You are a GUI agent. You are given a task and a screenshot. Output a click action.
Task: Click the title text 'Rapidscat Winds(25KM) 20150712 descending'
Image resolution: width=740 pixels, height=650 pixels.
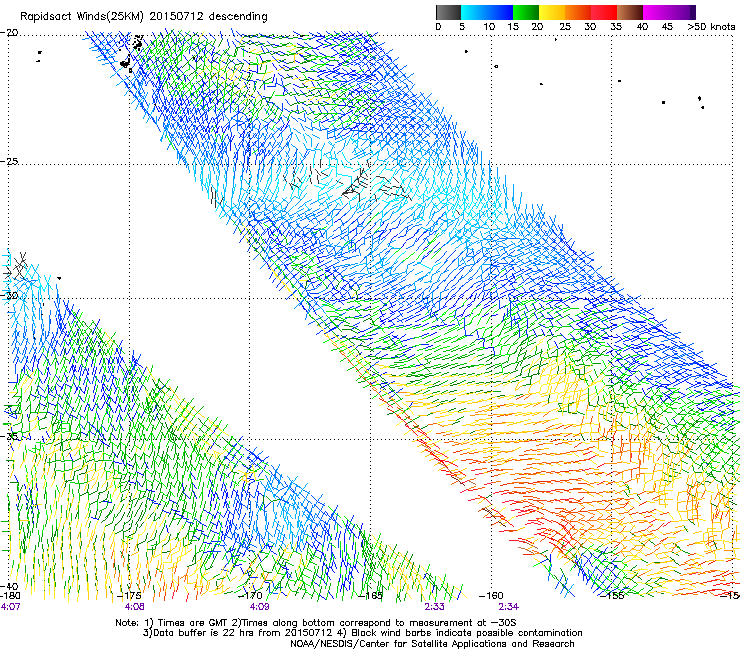[143, 17]
